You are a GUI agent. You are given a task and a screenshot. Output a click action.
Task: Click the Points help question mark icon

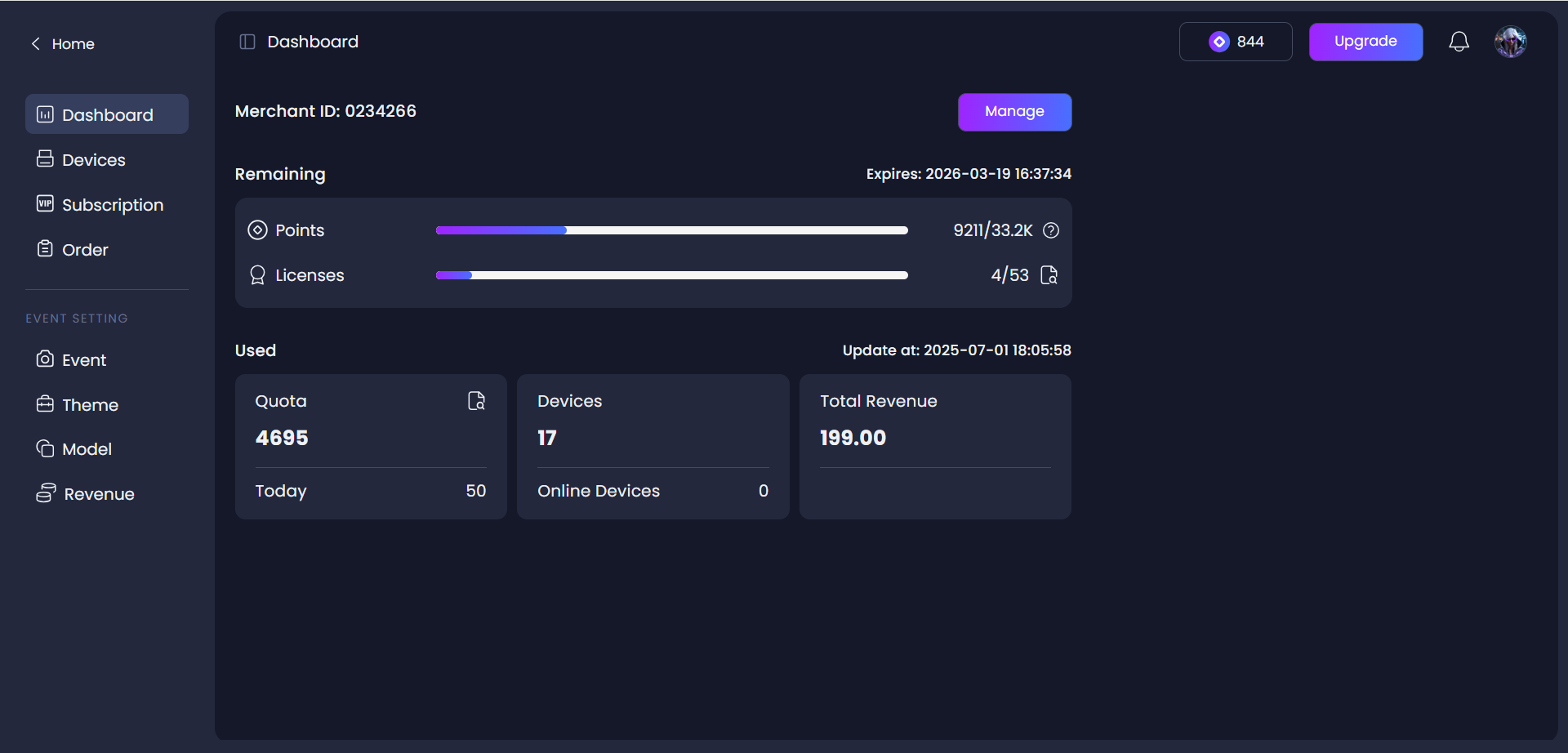coord(1051,230)
